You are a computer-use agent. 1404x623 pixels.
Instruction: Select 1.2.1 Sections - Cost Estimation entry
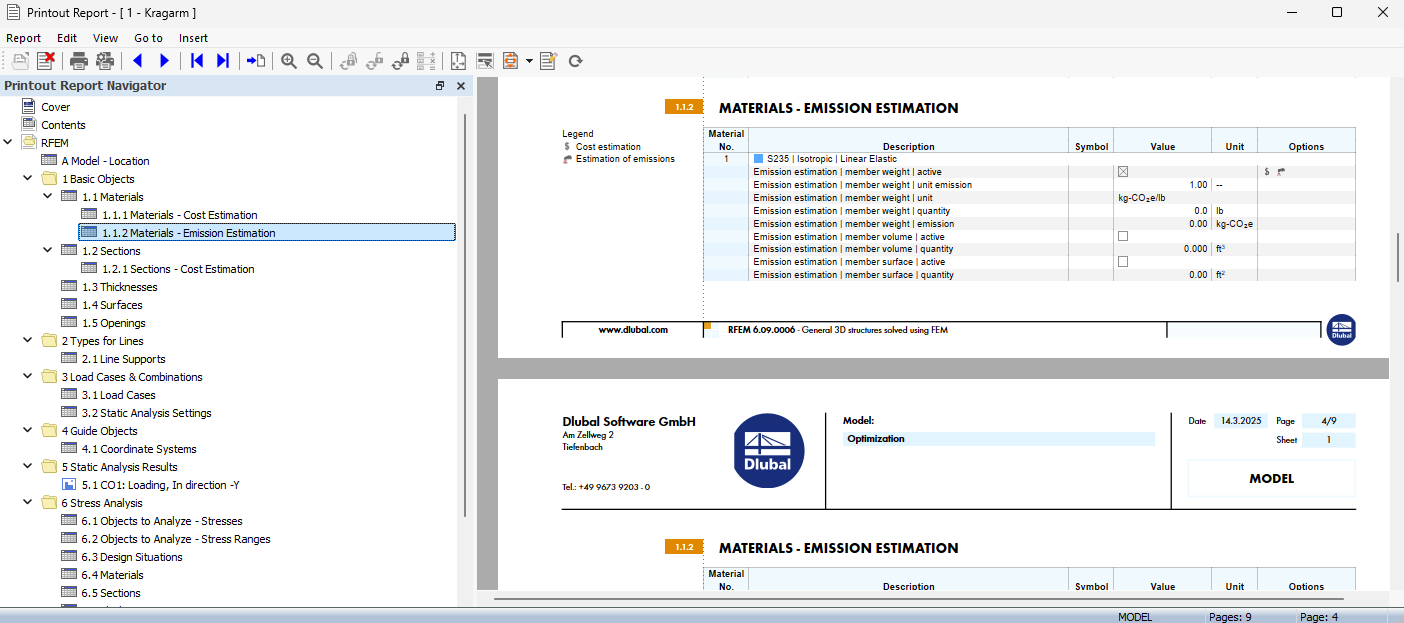pos(176,268)
